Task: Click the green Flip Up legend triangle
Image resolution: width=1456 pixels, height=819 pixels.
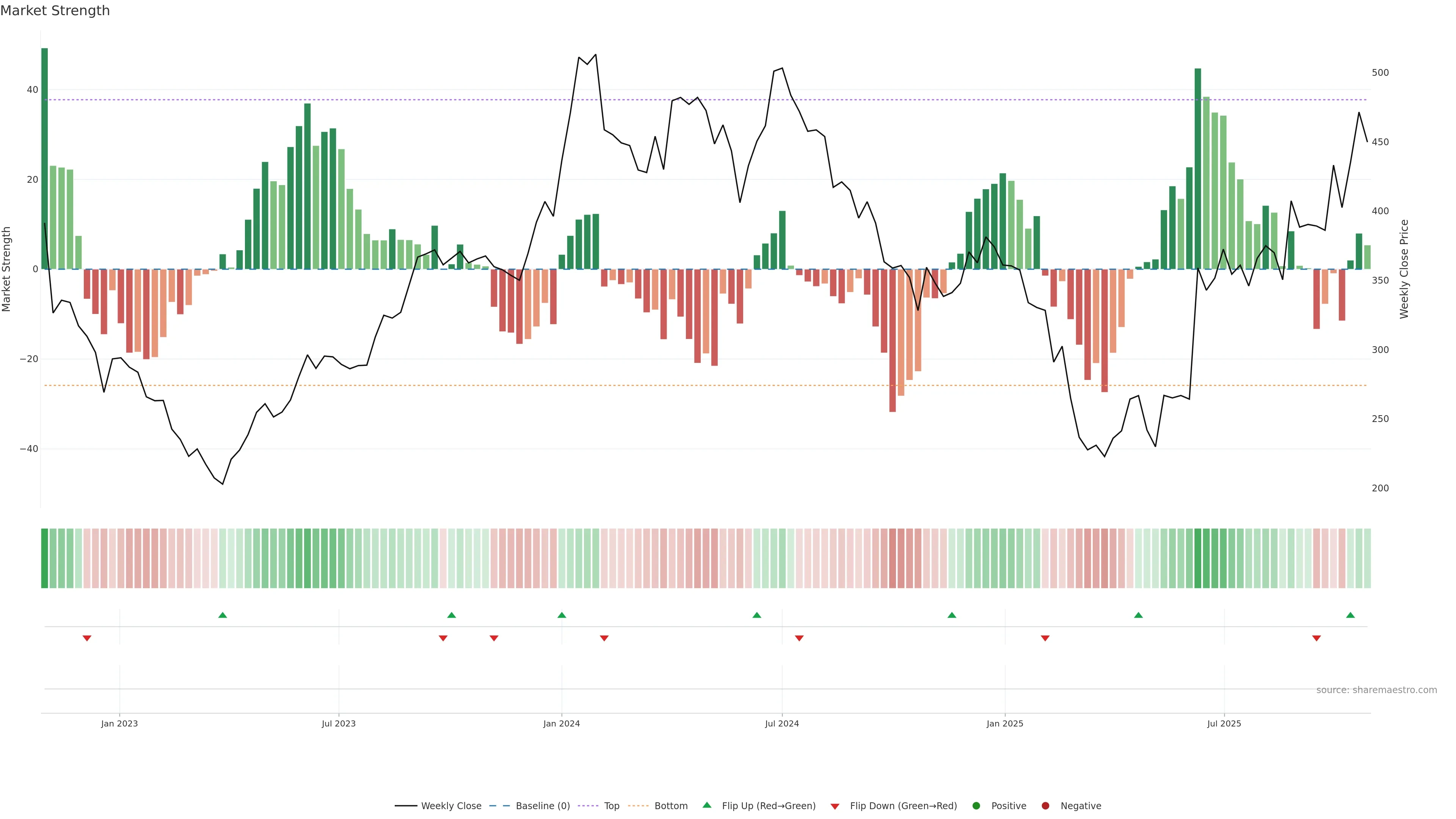Action: pyautogui.click(x=706, y=805)
